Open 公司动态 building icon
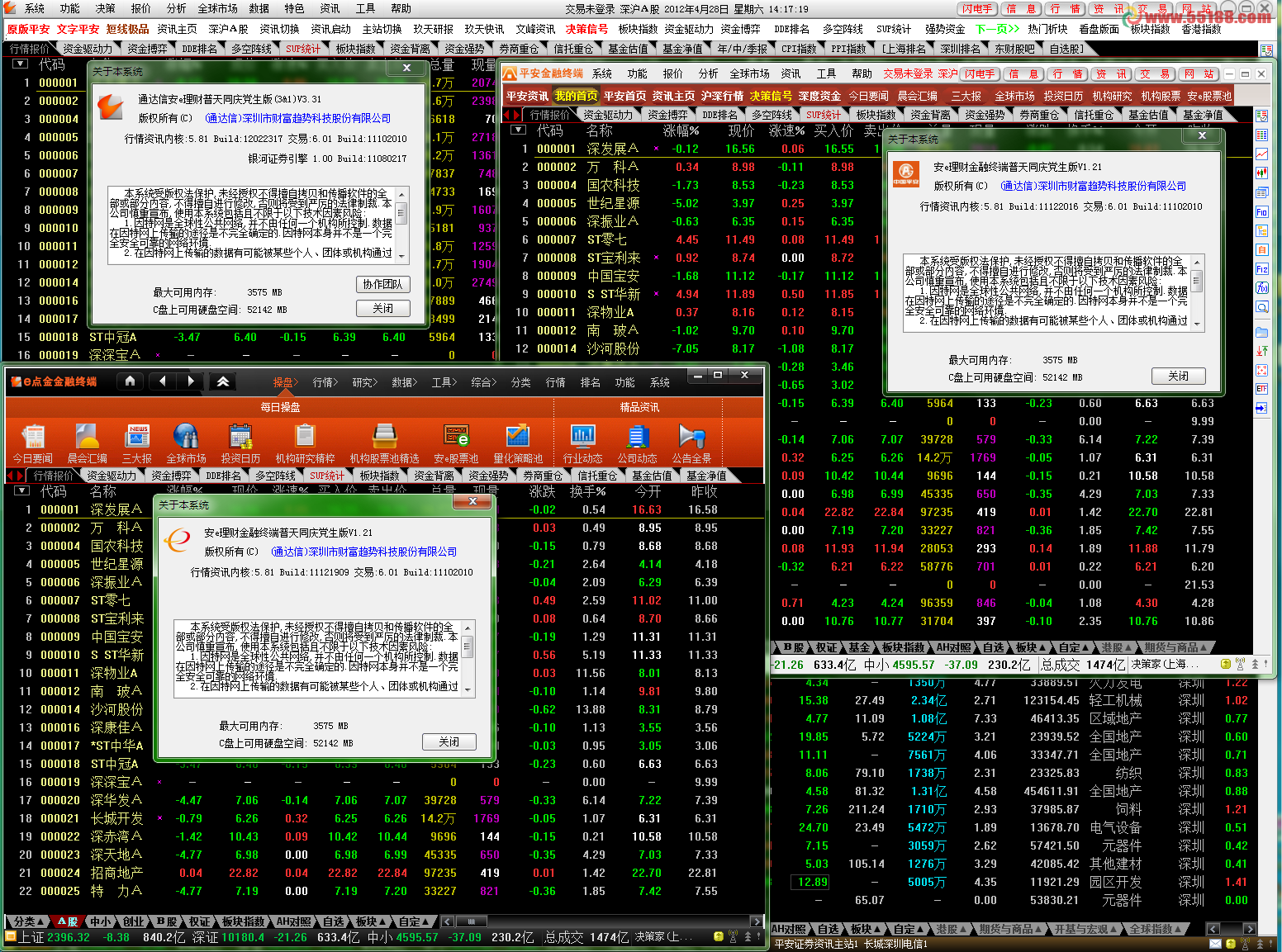 tap(637, 443)
